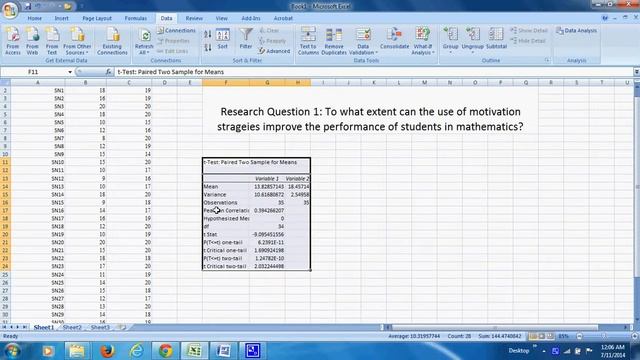
Task: Open What-If Analysis menu
Action: click(x=422, y=41)
